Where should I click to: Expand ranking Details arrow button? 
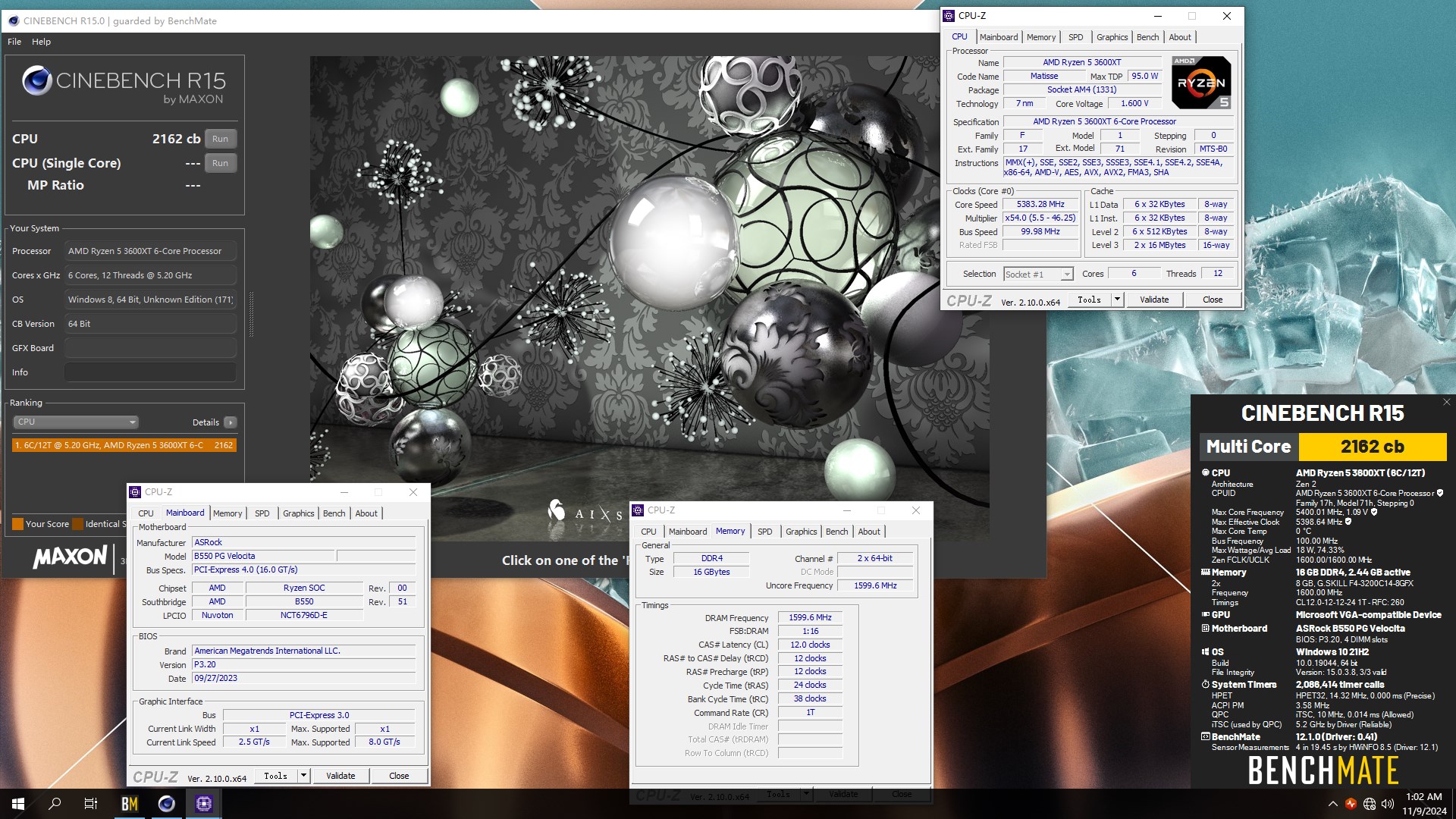231,422
